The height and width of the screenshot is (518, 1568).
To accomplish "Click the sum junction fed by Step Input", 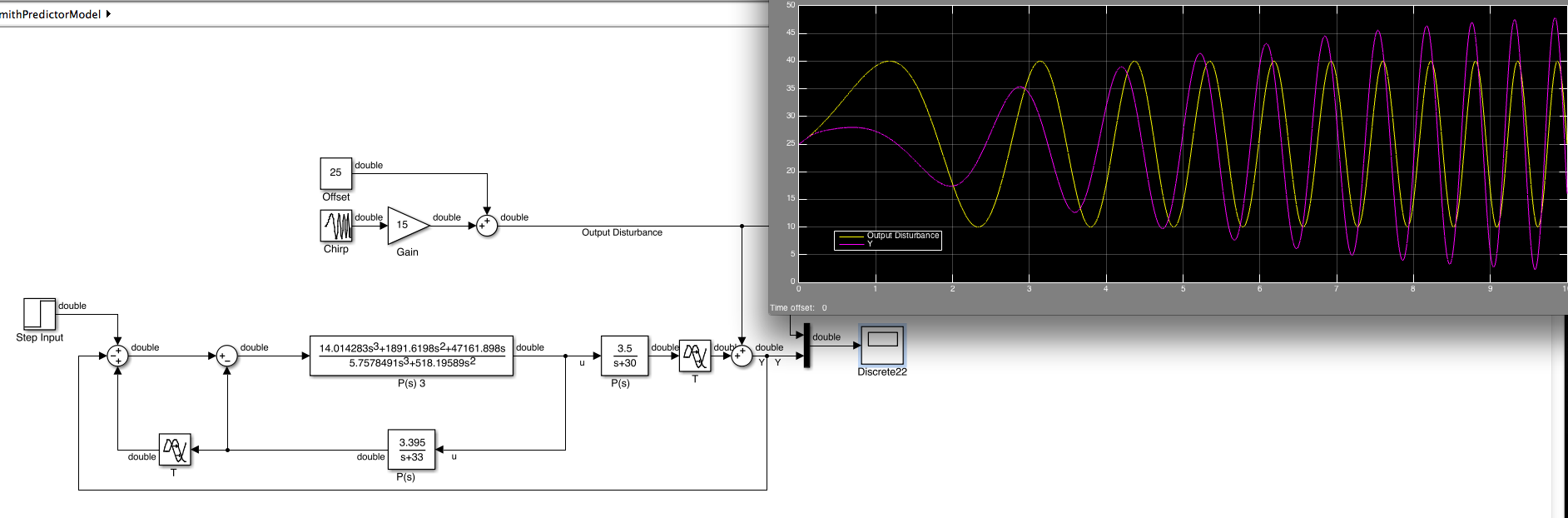I will click(x=118, y=356).
